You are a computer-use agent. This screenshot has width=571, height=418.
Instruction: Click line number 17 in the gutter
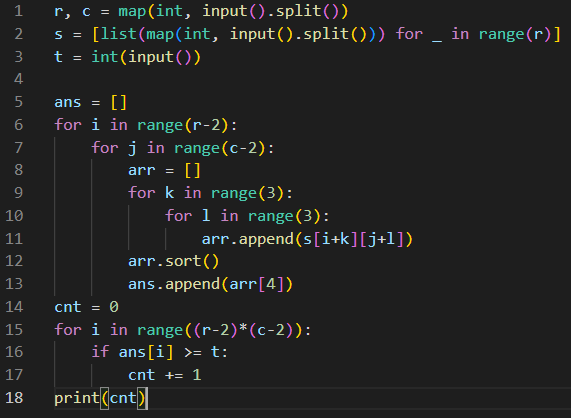(14, 375)
